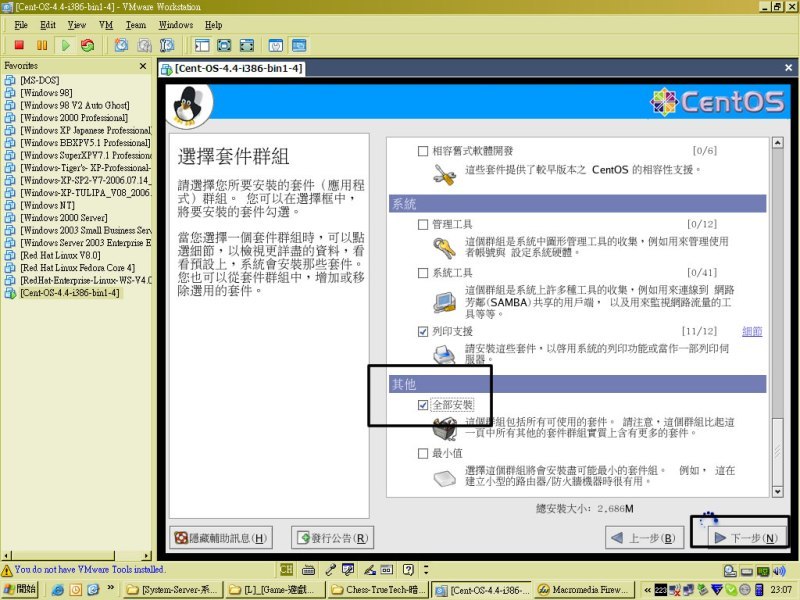Uncheck the 全部安裝 checkbox
The height and width of the screenshot is (600, 800).
[x=422, y=405]
